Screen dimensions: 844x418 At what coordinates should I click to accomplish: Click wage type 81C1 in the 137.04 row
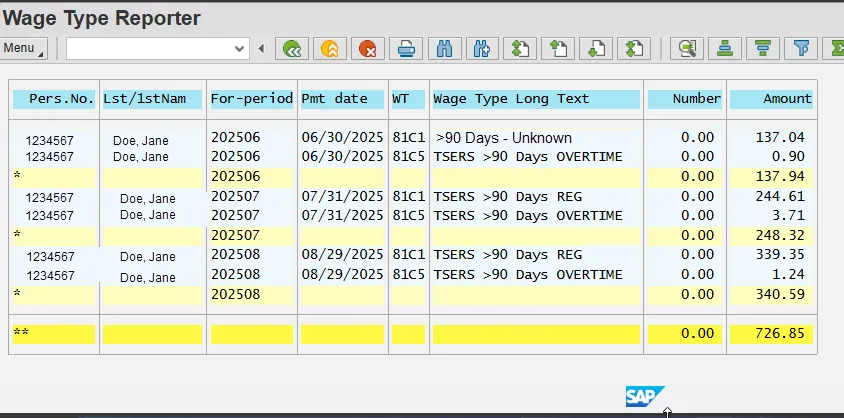click(409, 138)
